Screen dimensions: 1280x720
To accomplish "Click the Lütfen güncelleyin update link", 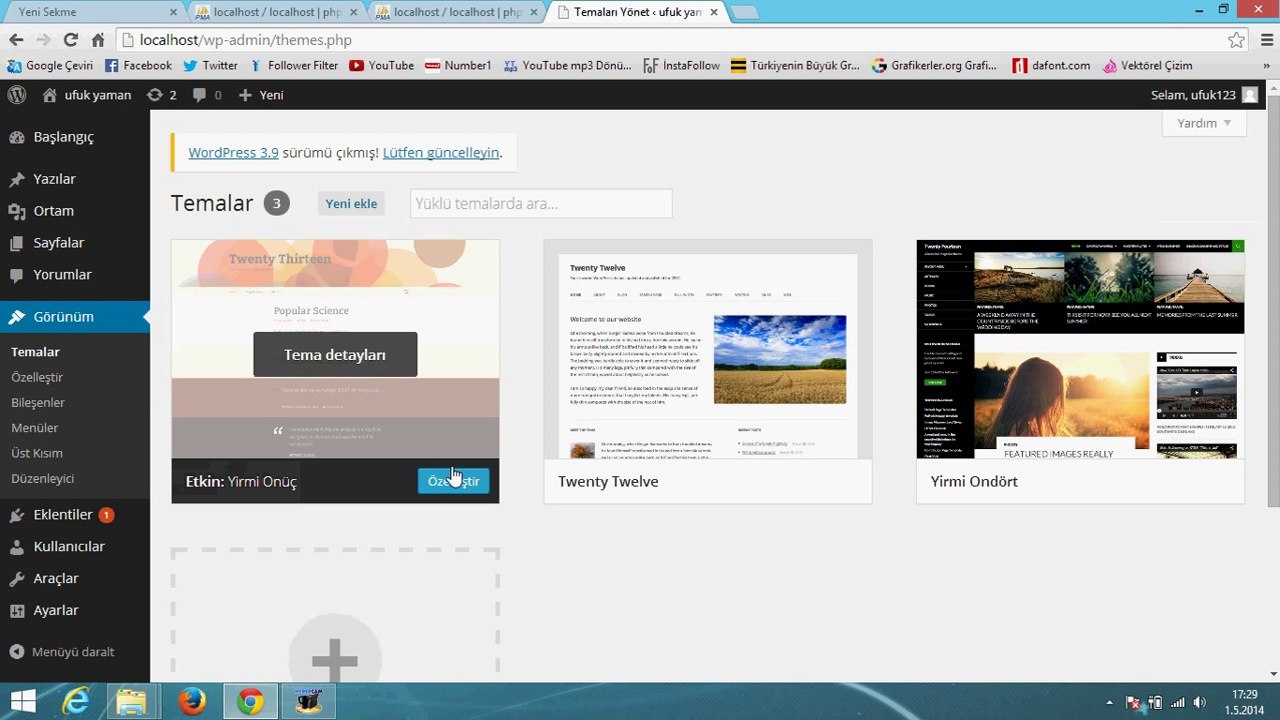I will [441, 153].
